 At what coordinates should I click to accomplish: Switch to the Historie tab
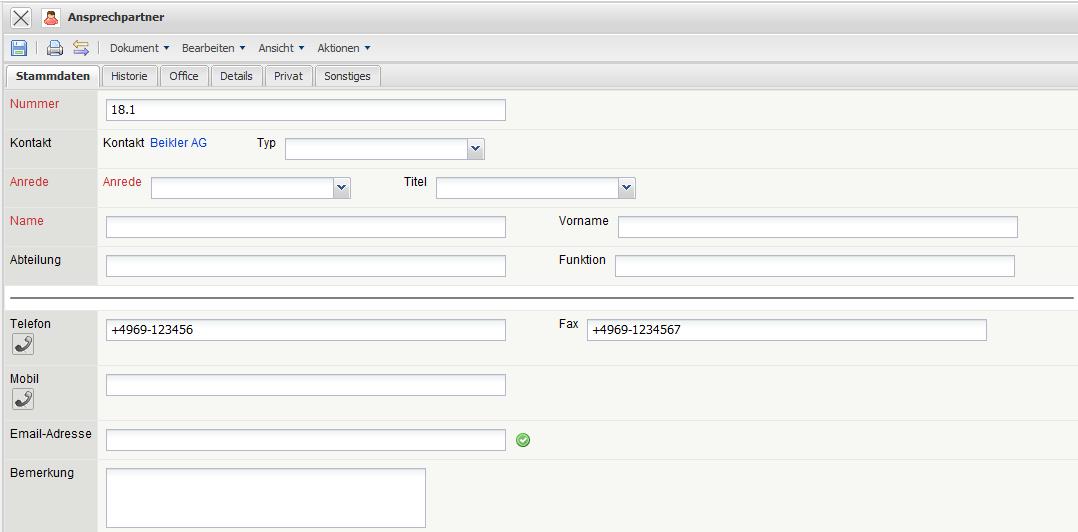click(129, 76)
